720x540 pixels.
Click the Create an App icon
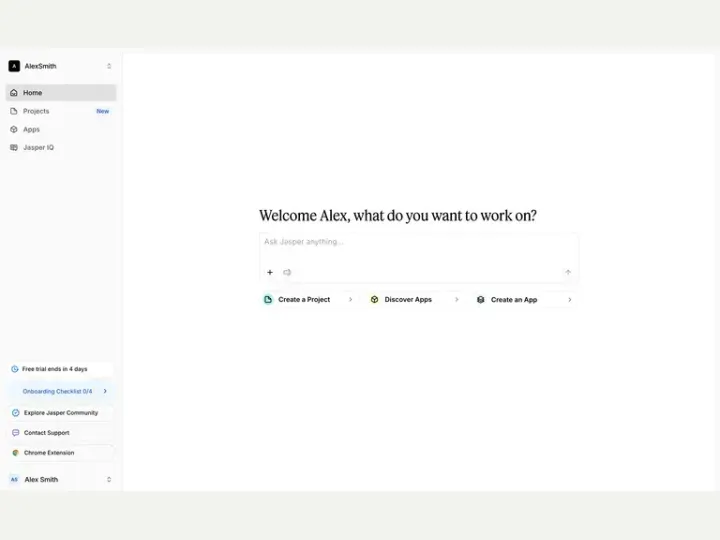pos(481,299)
